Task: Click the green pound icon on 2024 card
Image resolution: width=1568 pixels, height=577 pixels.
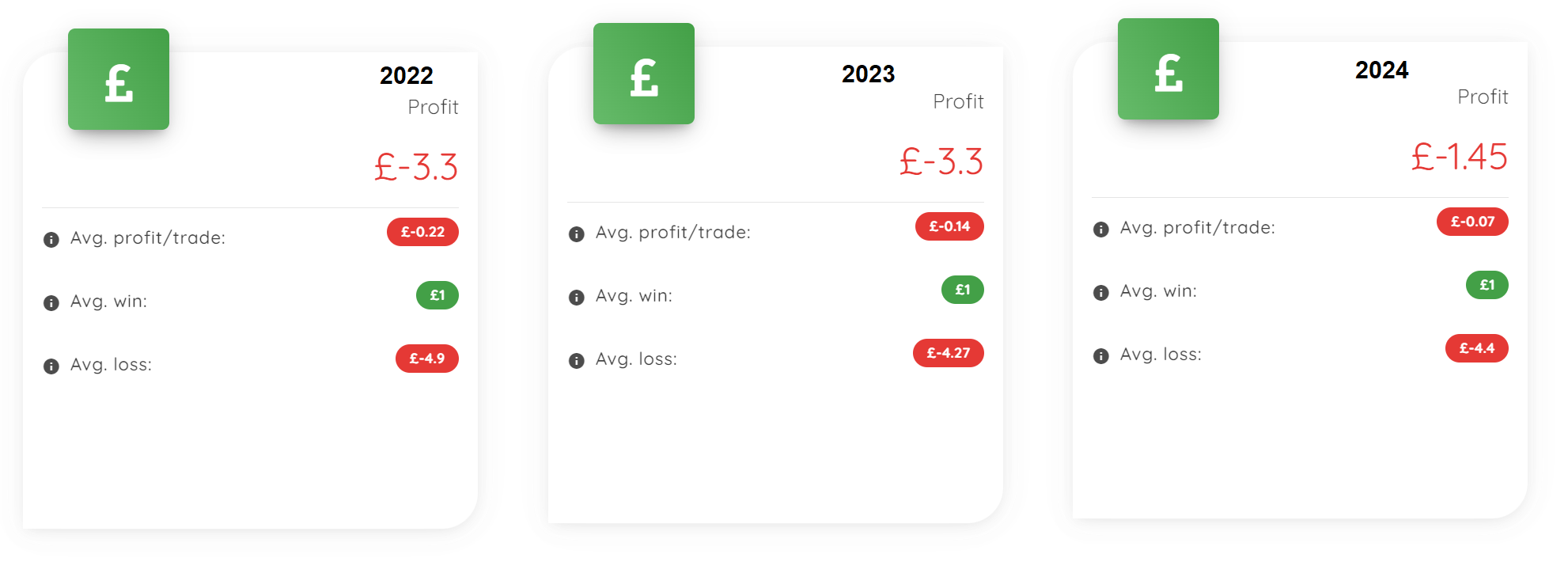Action: click(1168, 69)
